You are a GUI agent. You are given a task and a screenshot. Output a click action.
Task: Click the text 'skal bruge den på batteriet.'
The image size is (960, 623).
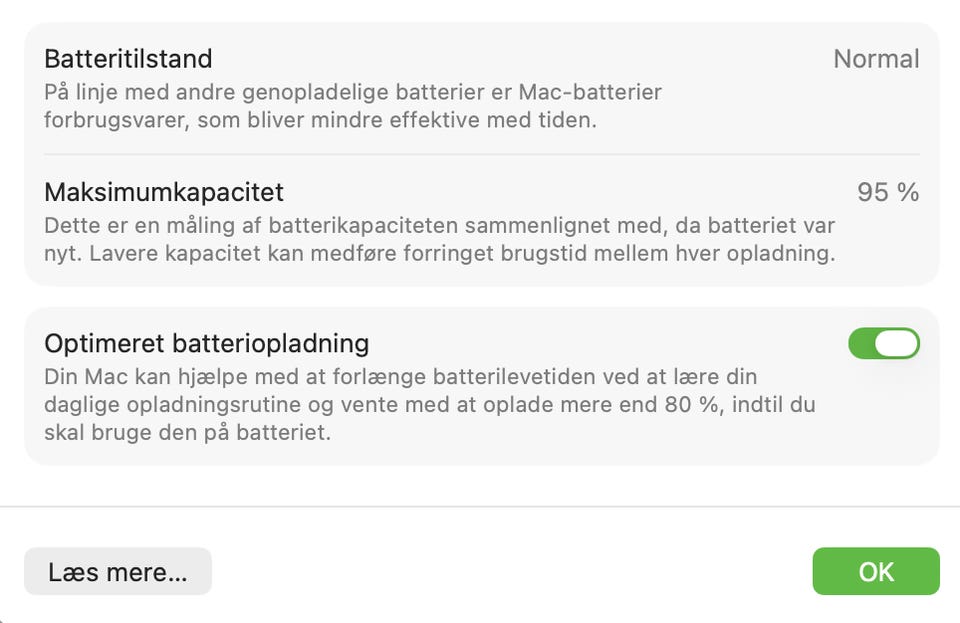click(187, 433)
